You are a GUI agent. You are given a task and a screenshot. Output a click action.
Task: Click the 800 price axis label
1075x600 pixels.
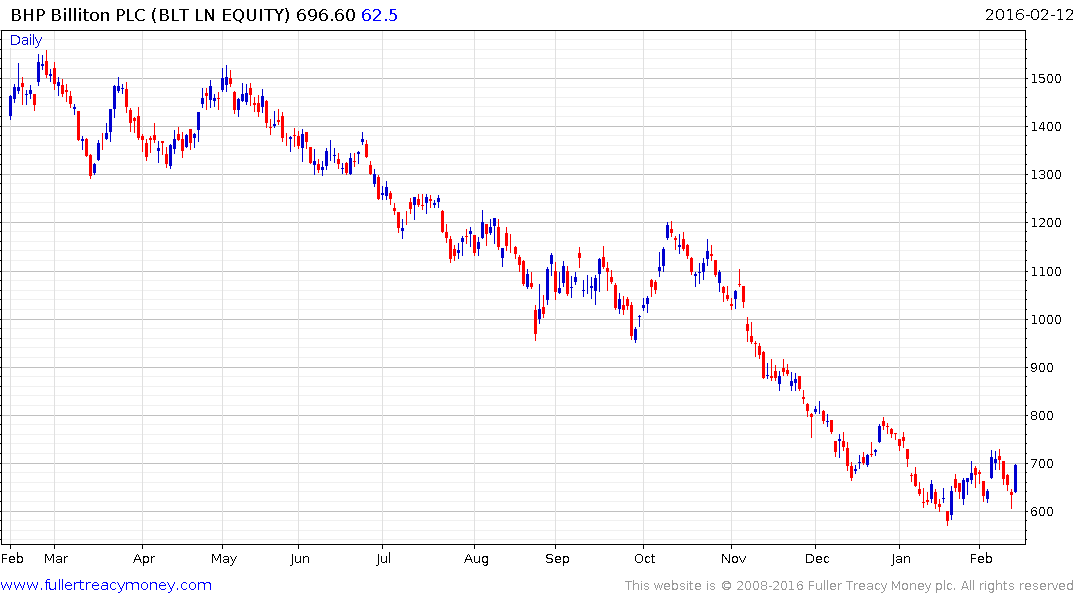pyautogui.click(x=1042, y=416)
